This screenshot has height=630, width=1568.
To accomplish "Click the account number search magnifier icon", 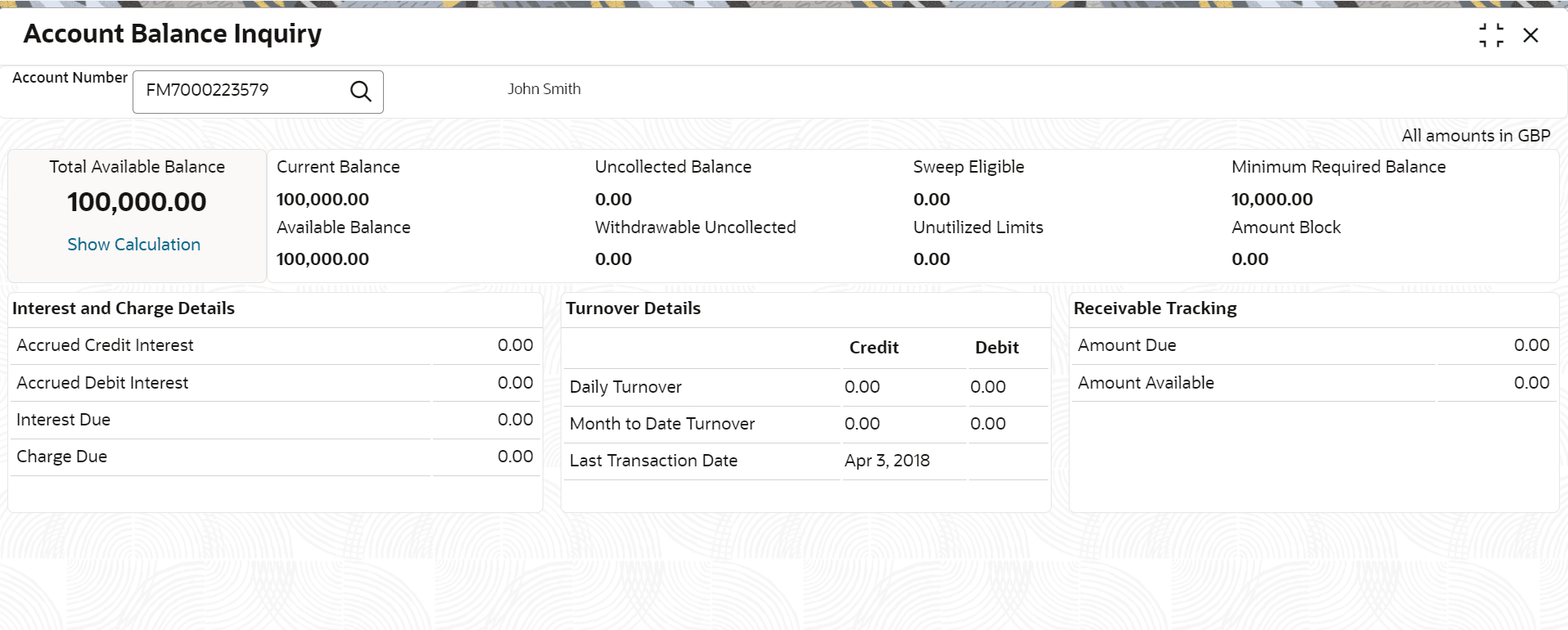I will point(361,91).
